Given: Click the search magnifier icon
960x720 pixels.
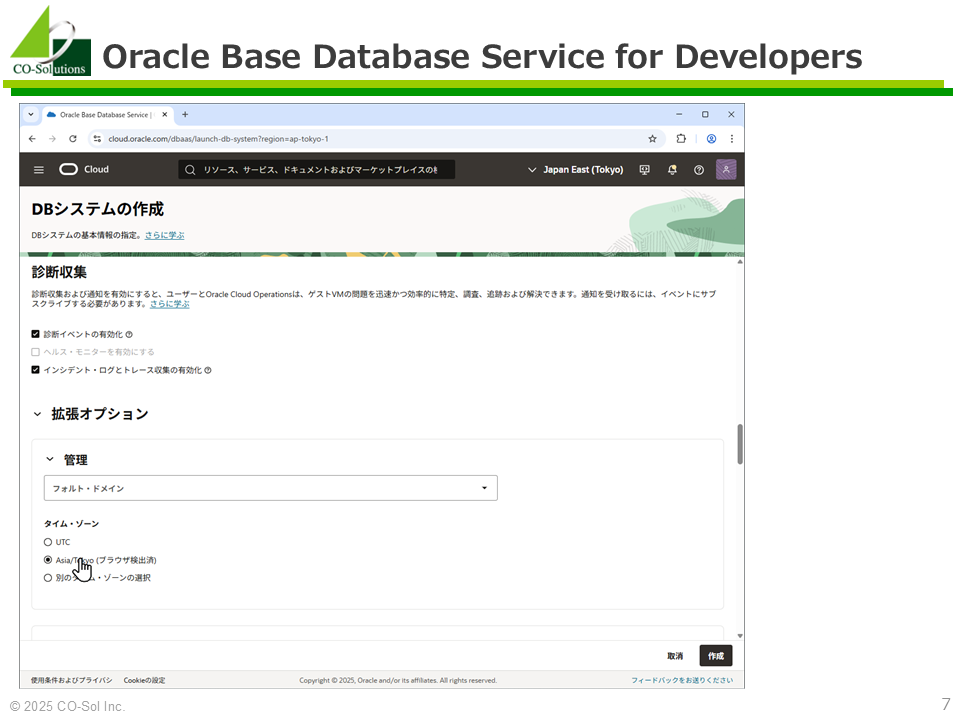Looking at the screenshot, I should tap(190, 170).
